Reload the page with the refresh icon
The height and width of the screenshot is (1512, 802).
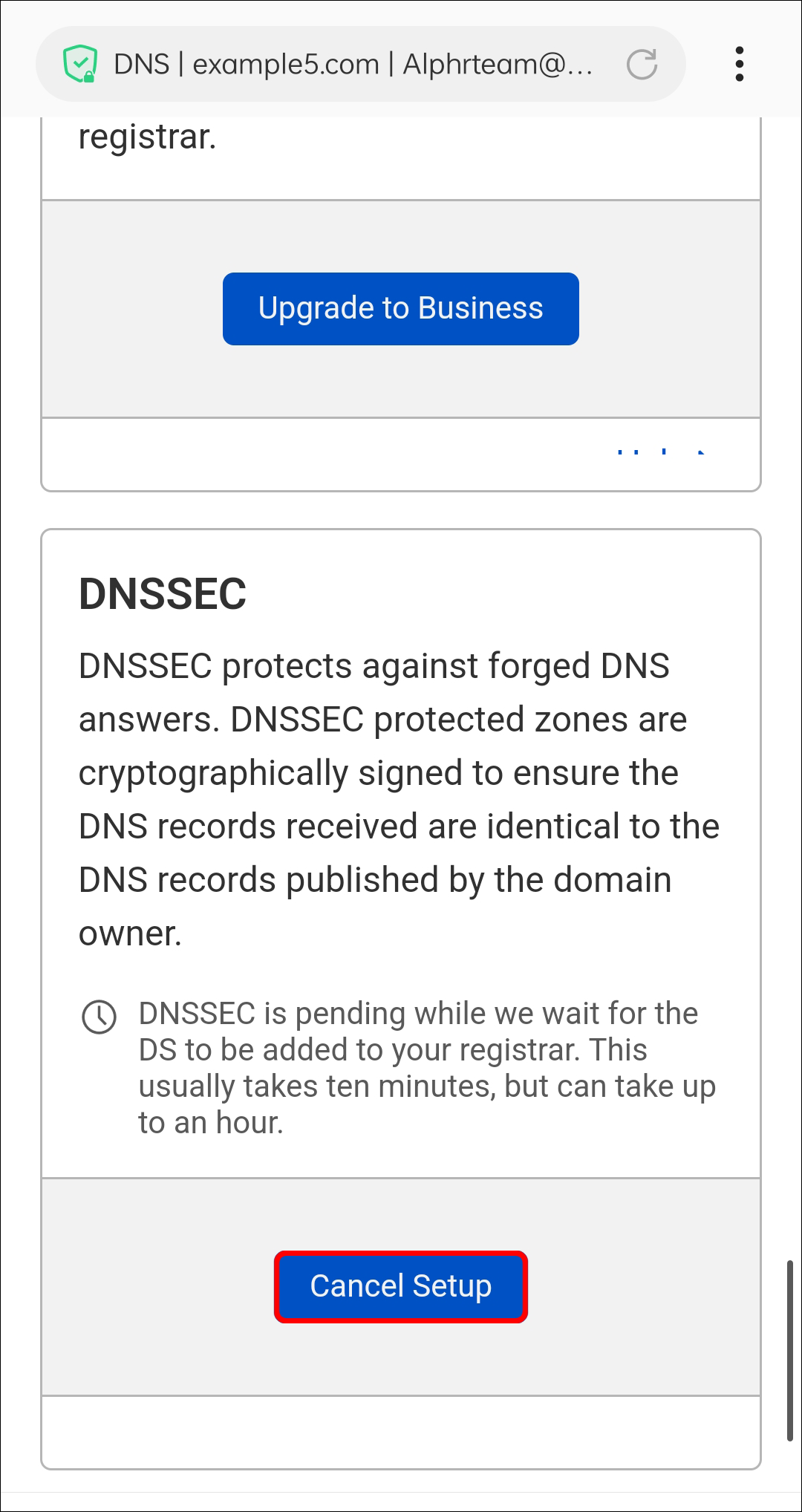(642, 65)
